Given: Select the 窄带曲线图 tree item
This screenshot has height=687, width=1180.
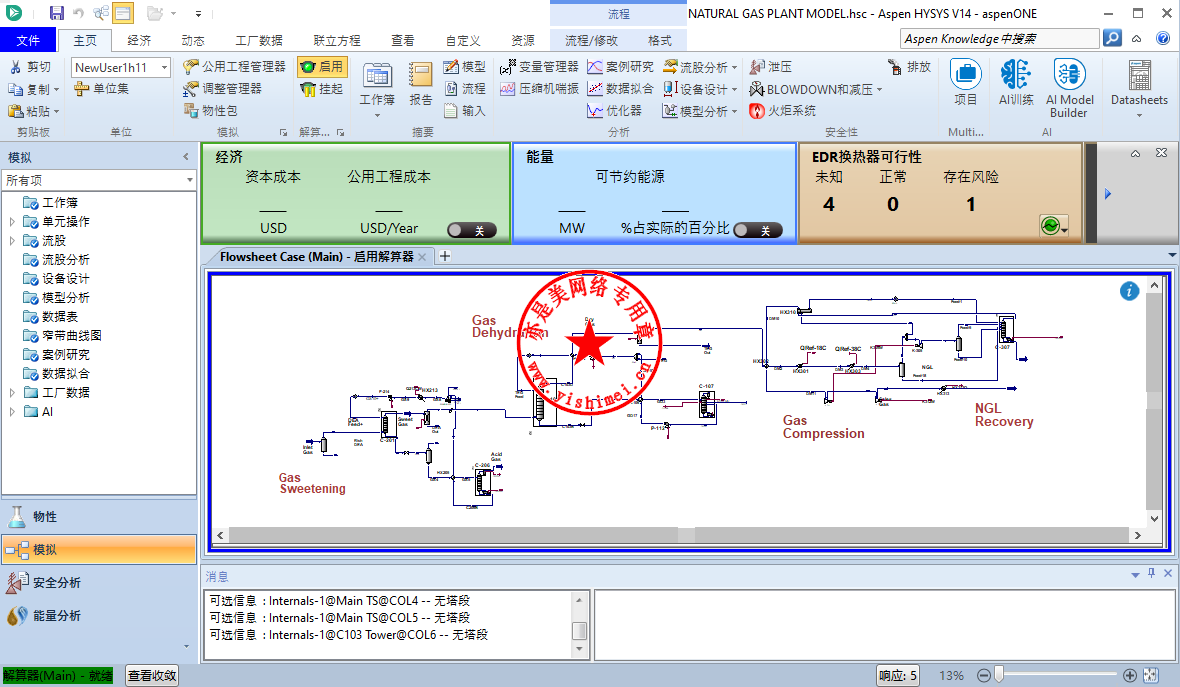Looking at the screenshot, I should (x=71, y=336).
